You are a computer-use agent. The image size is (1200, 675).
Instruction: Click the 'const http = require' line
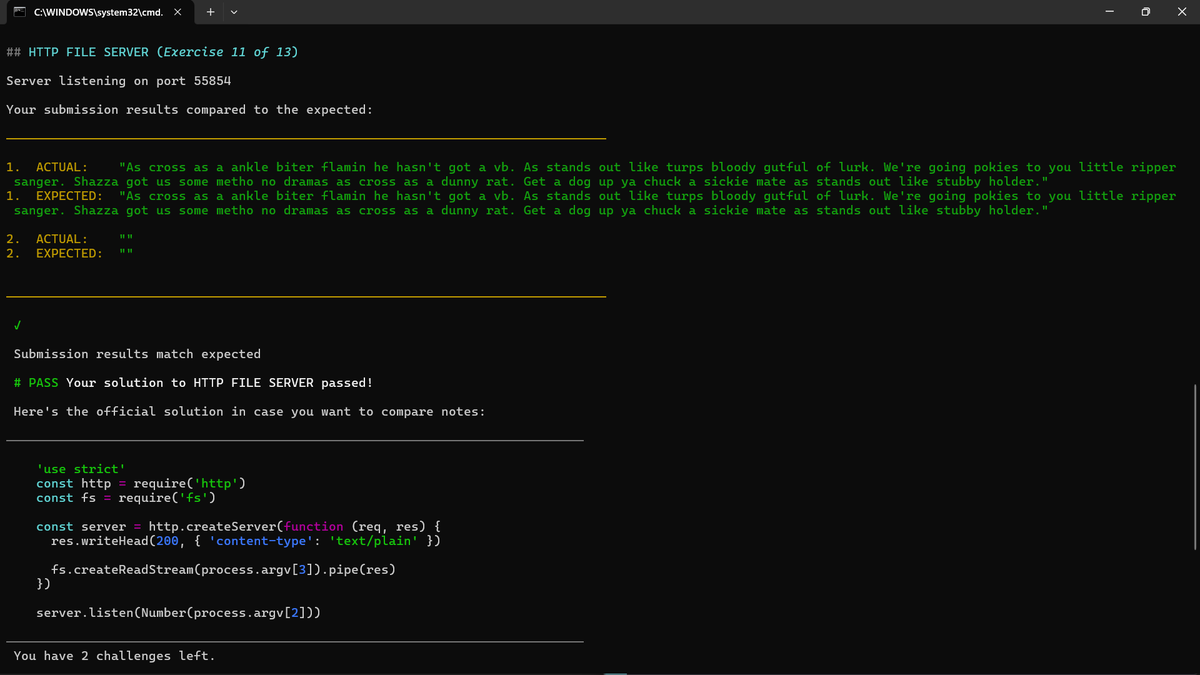(141, 484)
